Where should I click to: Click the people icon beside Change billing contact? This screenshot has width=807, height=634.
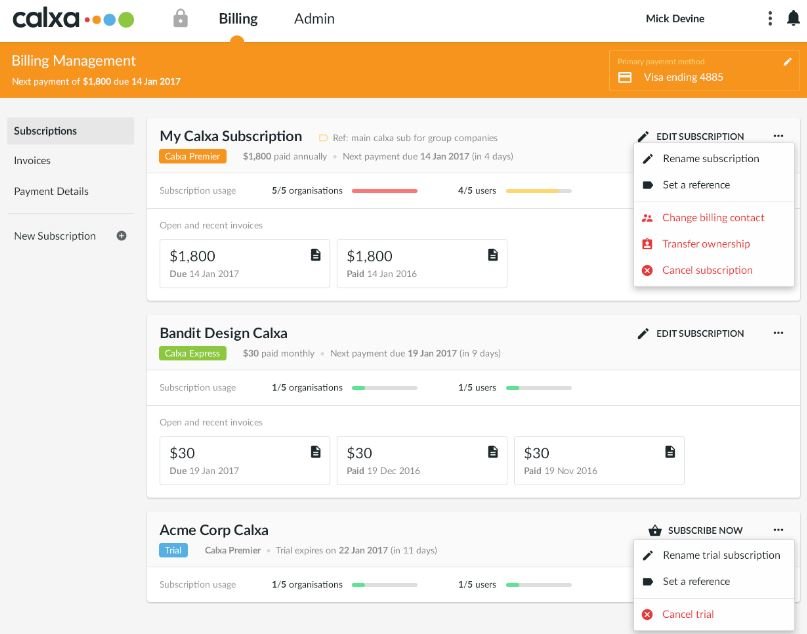click(647, 218)
